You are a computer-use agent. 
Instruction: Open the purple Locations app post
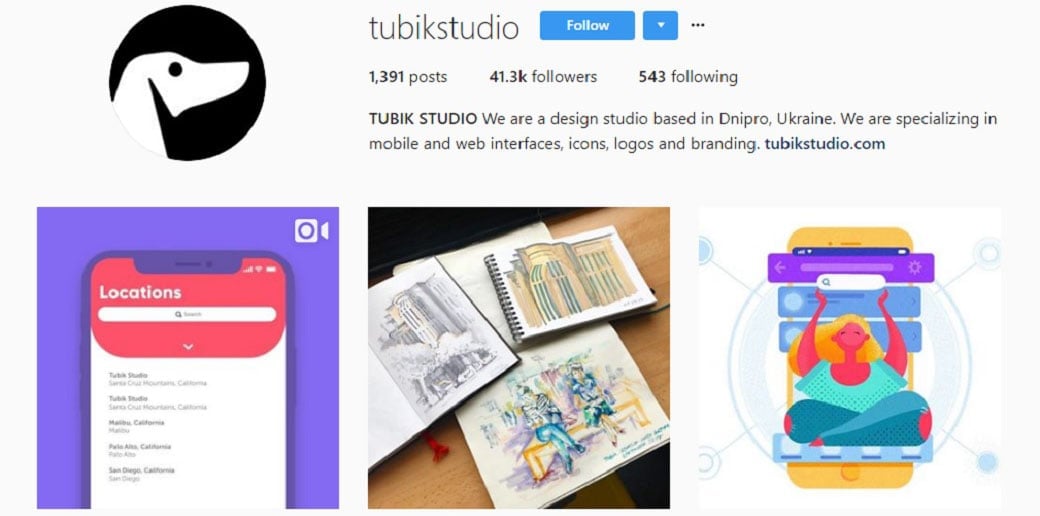point(188,357)
